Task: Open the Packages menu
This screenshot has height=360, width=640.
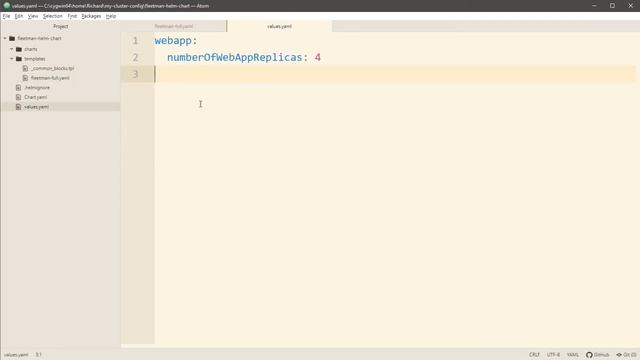Action: 91,16
